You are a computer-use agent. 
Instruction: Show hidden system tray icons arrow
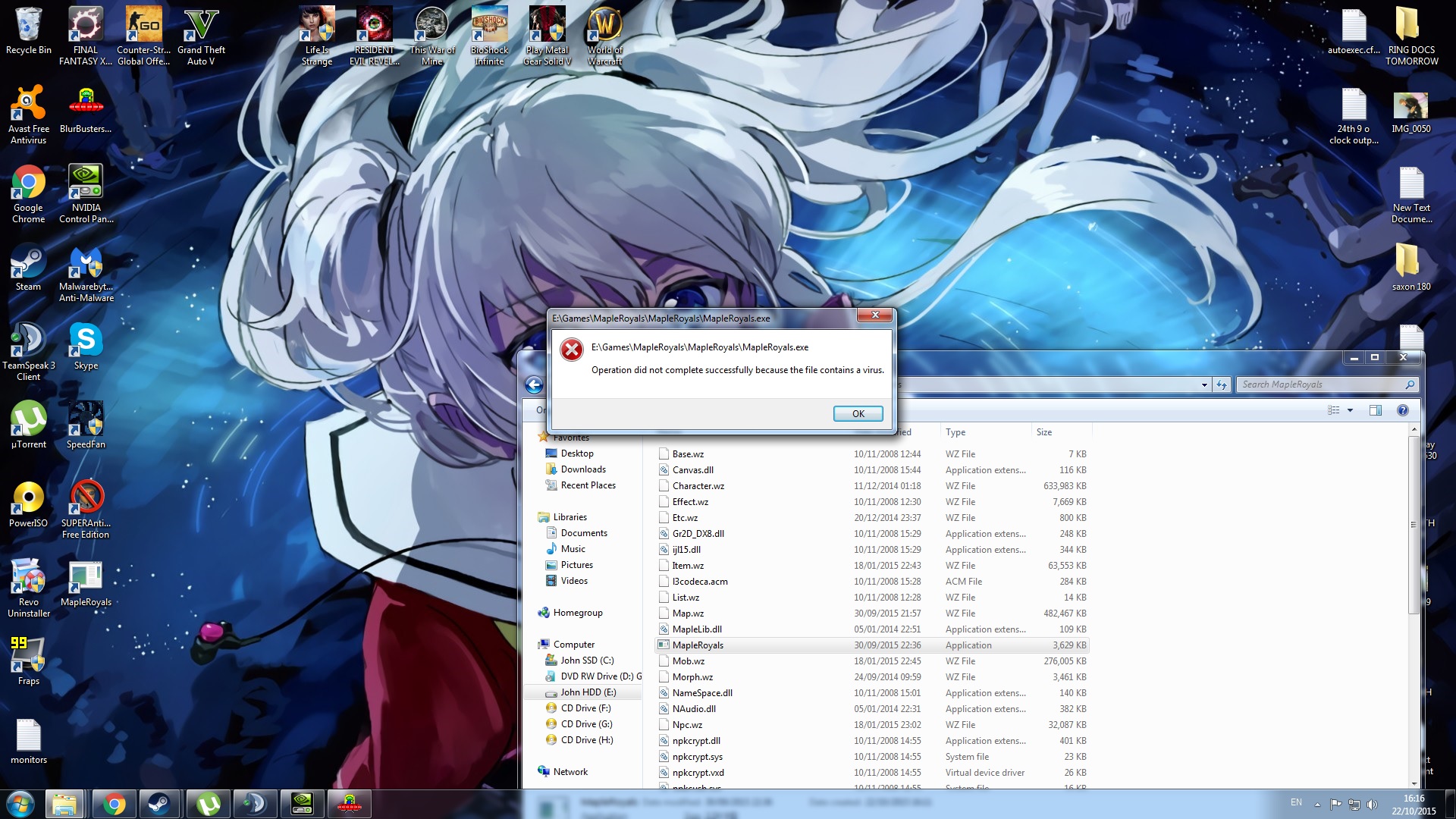pos(1317,804)
